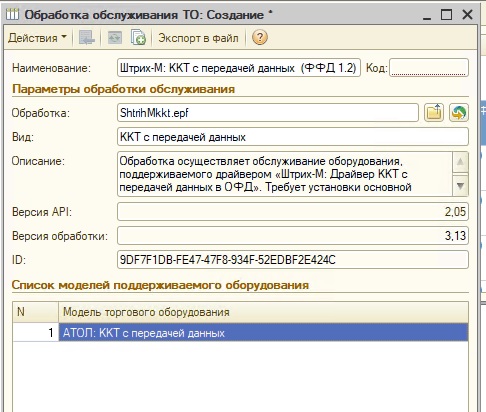This screenshot has height=412, width=486.
Task: Click the Описание scroll down arrow
Action: [460, 185]
